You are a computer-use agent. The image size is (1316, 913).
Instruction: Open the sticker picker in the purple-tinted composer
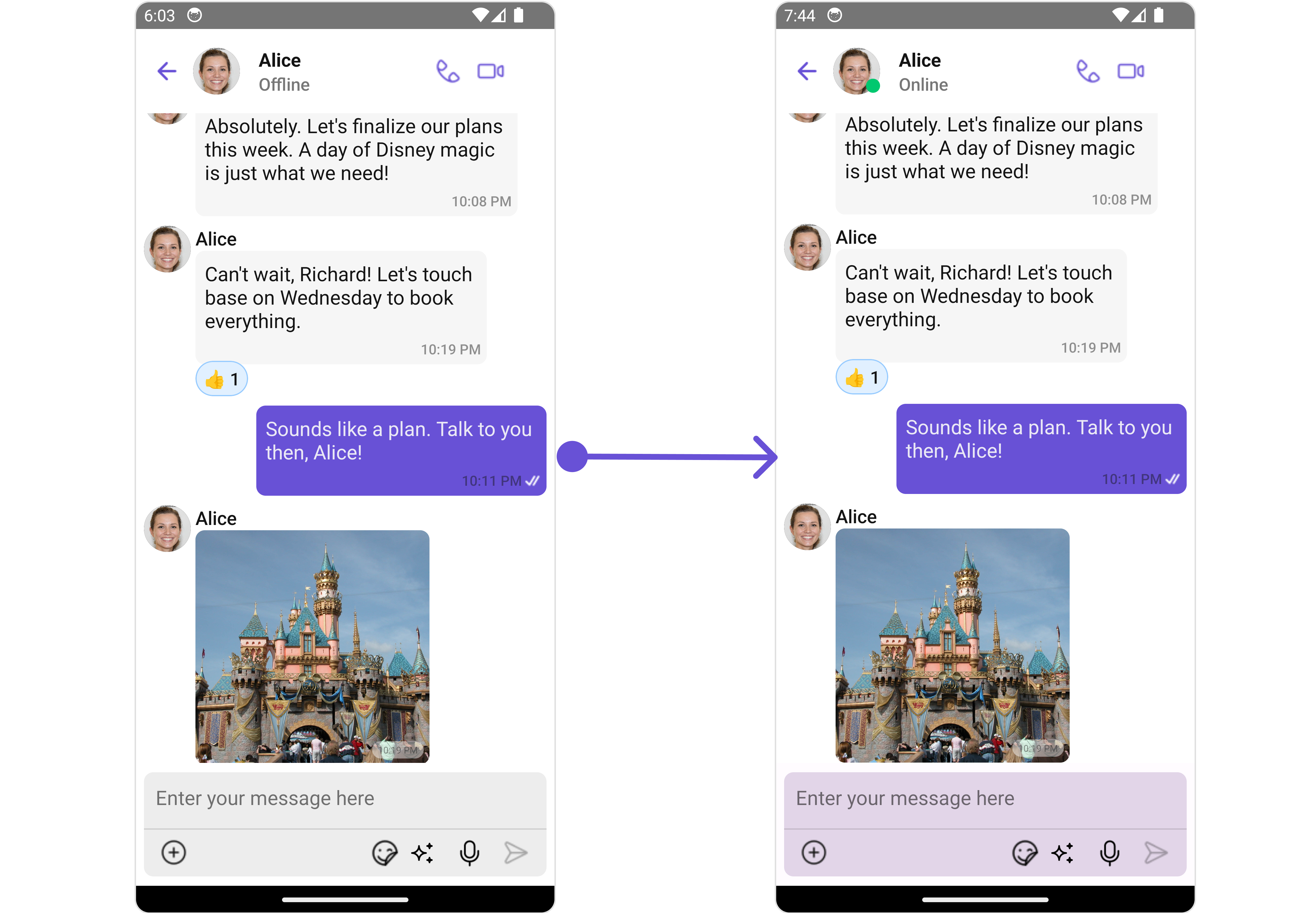pos(1024,853)
